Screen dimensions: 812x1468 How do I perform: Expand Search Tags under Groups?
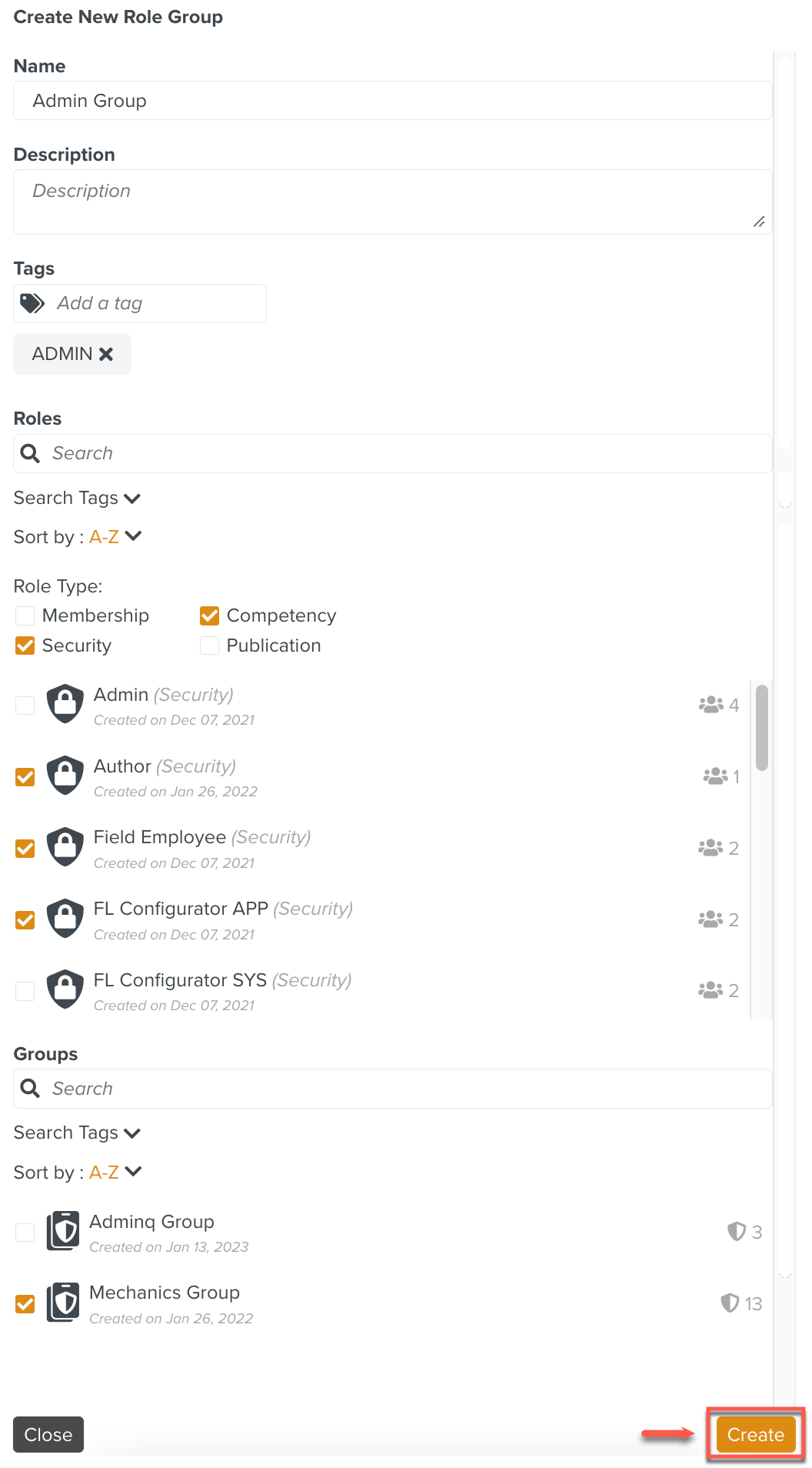pos(77,1133)
